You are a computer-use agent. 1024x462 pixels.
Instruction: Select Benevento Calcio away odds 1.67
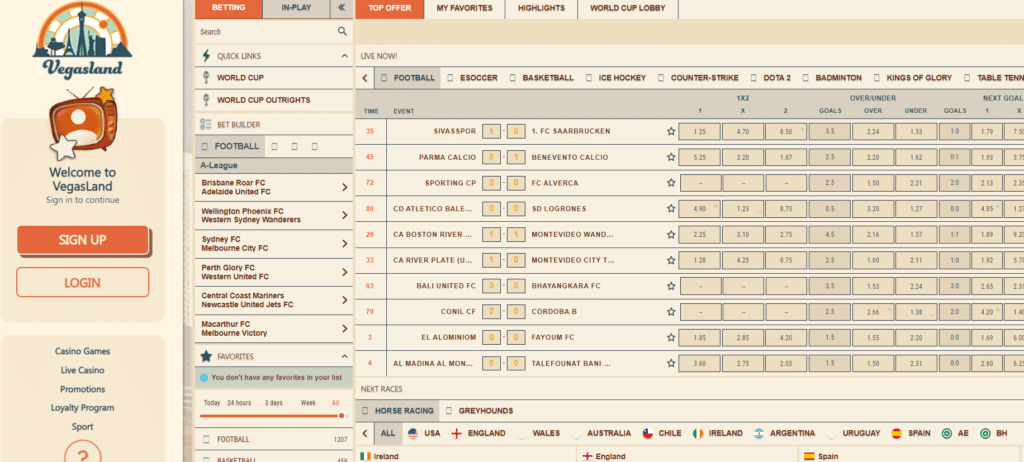coord(786,157)
